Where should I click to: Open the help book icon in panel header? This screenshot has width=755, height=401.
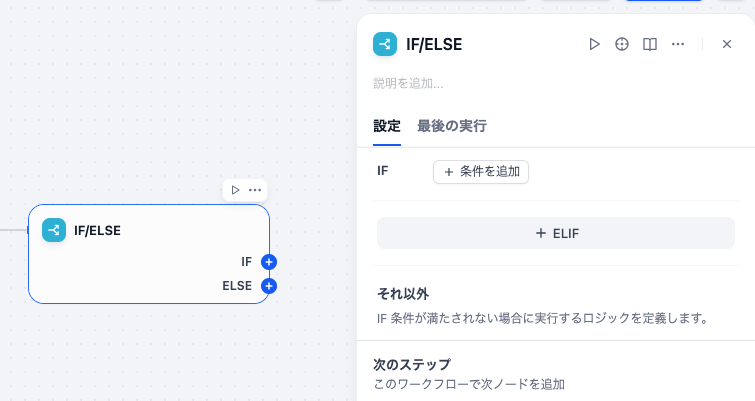(x=650, y=44)
